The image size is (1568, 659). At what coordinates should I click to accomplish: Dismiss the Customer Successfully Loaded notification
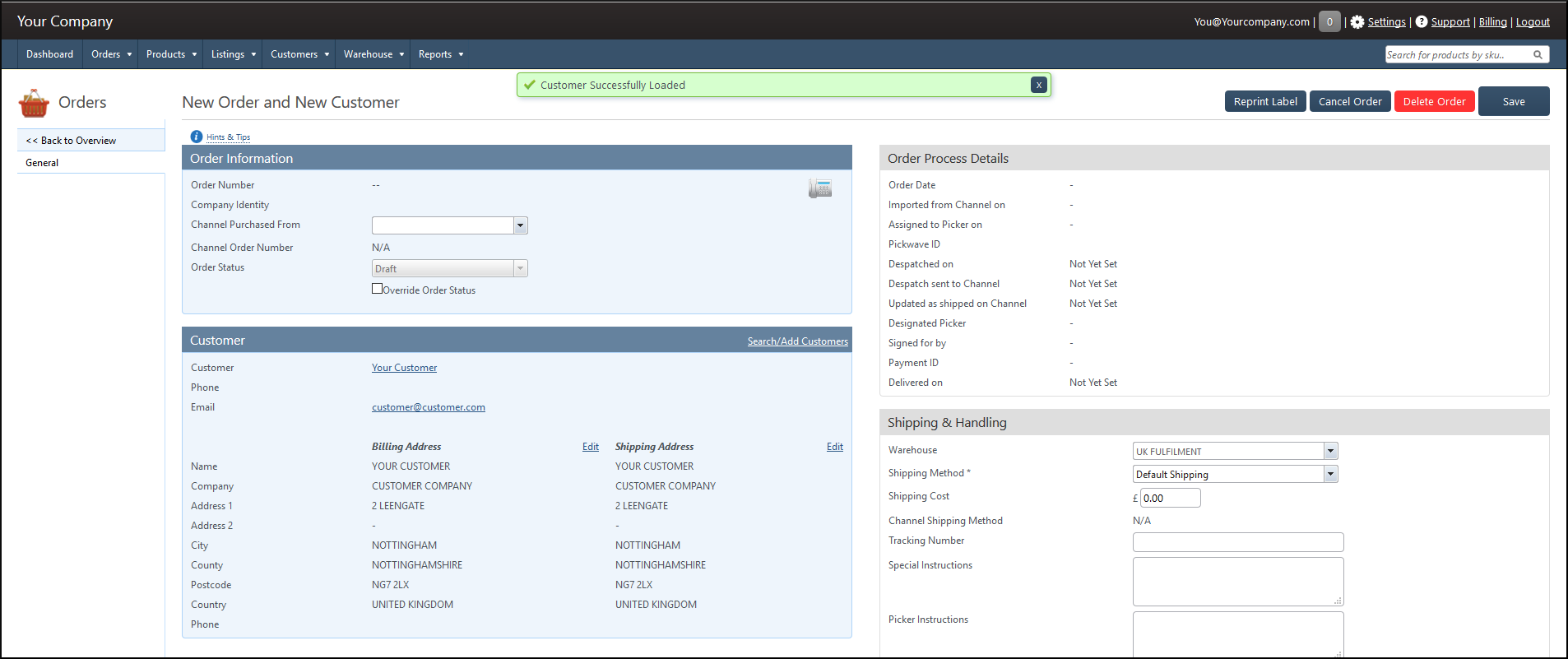[1039, 85]
